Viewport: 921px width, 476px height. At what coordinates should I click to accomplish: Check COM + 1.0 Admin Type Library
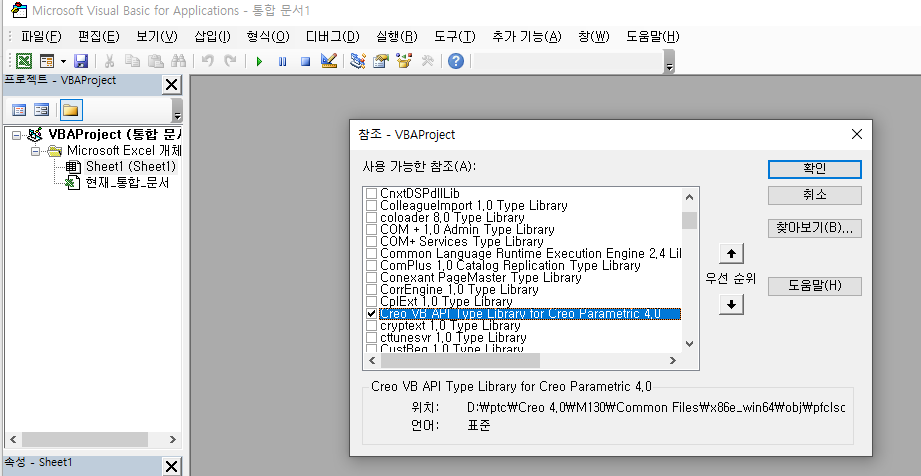tap(371, 230)
